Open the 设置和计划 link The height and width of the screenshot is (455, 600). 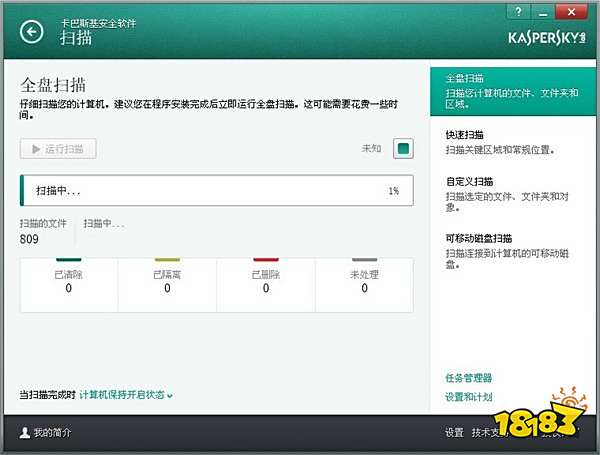pos(468,397)
